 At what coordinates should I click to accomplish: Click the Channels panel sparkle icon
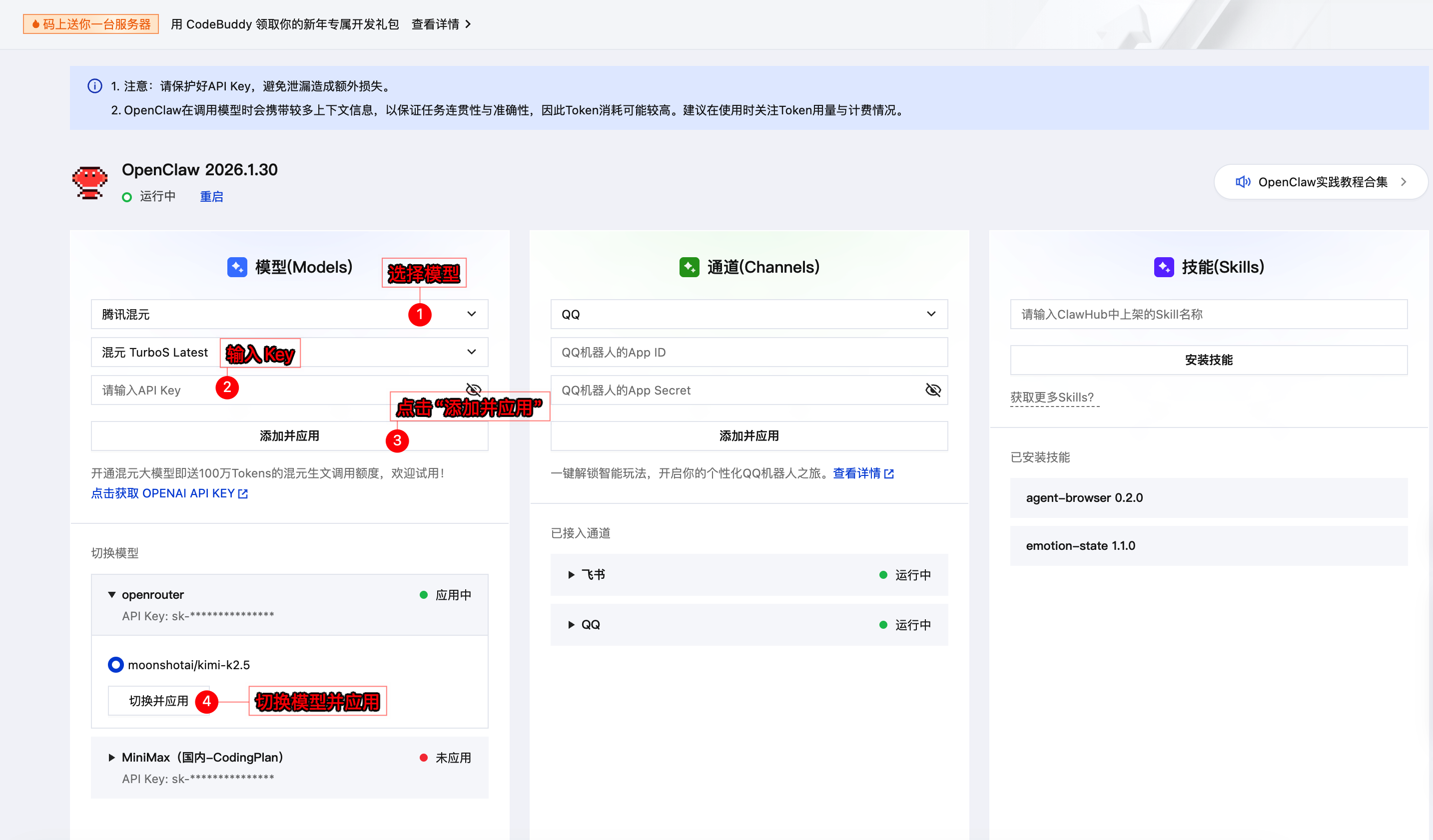pos(689,267)
